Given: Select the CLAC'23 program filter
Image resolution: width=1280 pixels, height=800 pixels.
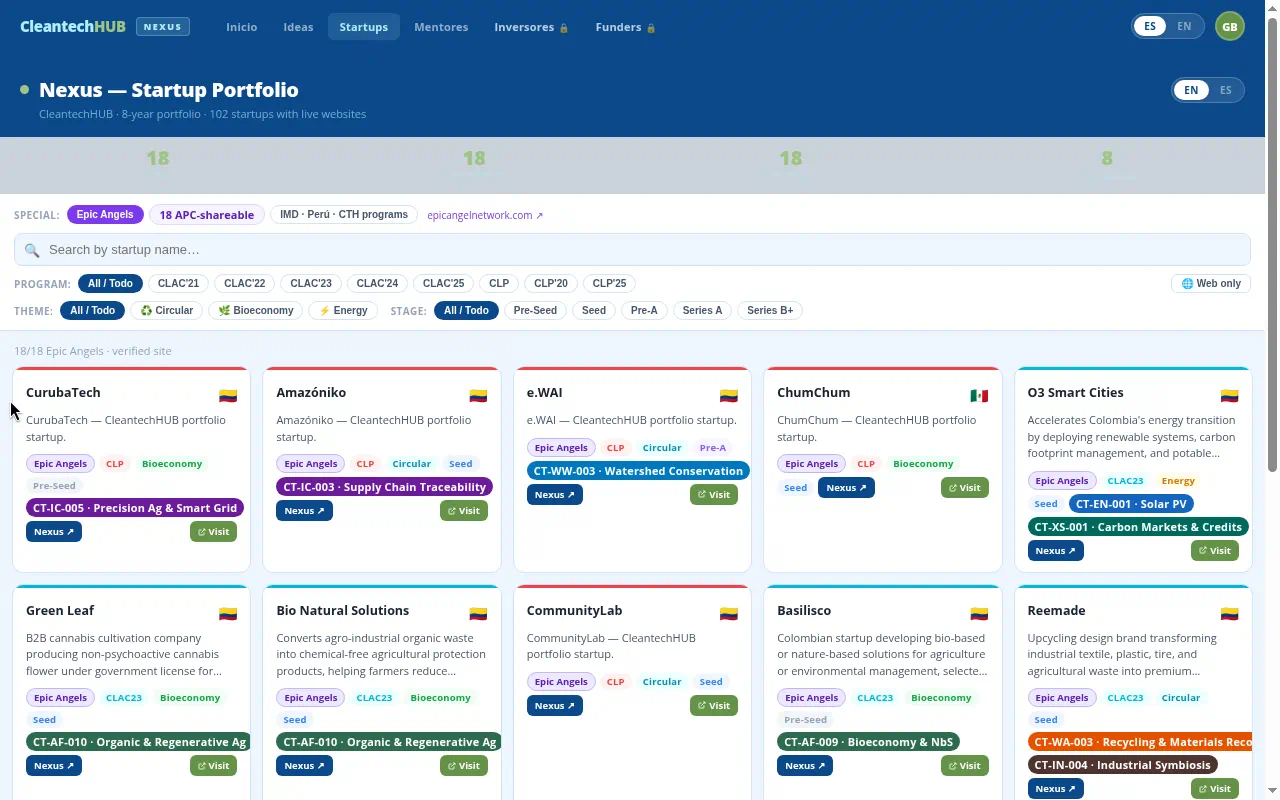Looking at the screenshot, I should tap(311, 284).
